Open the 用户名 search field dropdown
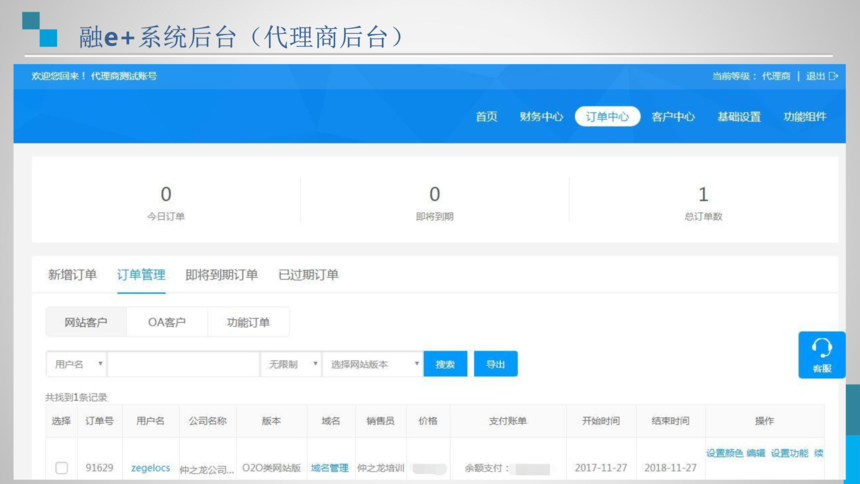 click(76, 365)
